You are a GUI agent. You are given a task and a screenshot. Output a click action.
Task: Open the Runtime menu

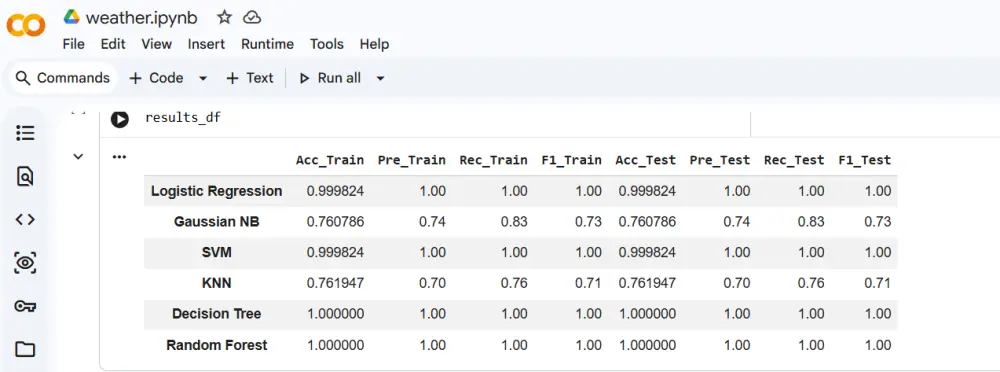tap(267, 44)
